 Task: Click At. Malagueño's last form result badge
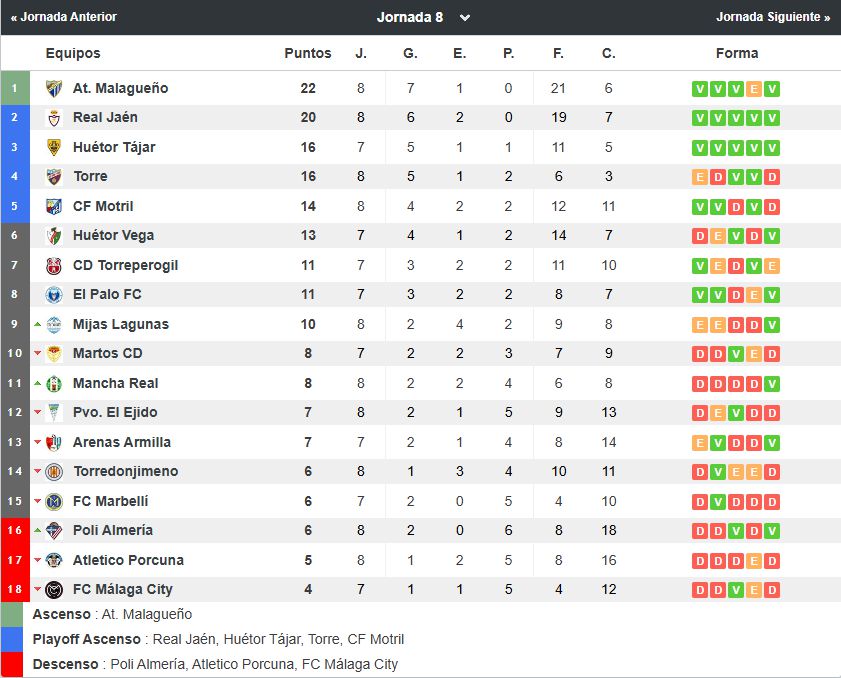[772, 89]
